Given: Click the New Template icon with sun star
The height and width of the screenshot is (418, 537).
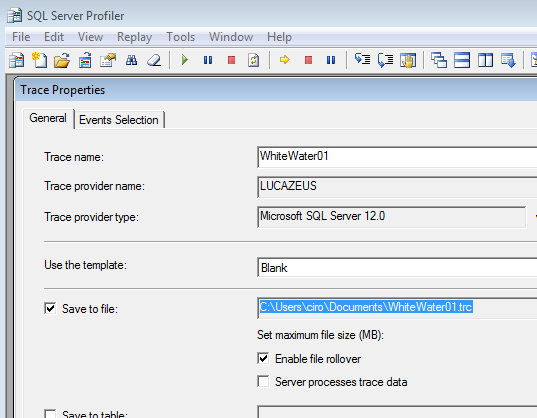Looking at the screenshot, I should click(x=39, y=60).
